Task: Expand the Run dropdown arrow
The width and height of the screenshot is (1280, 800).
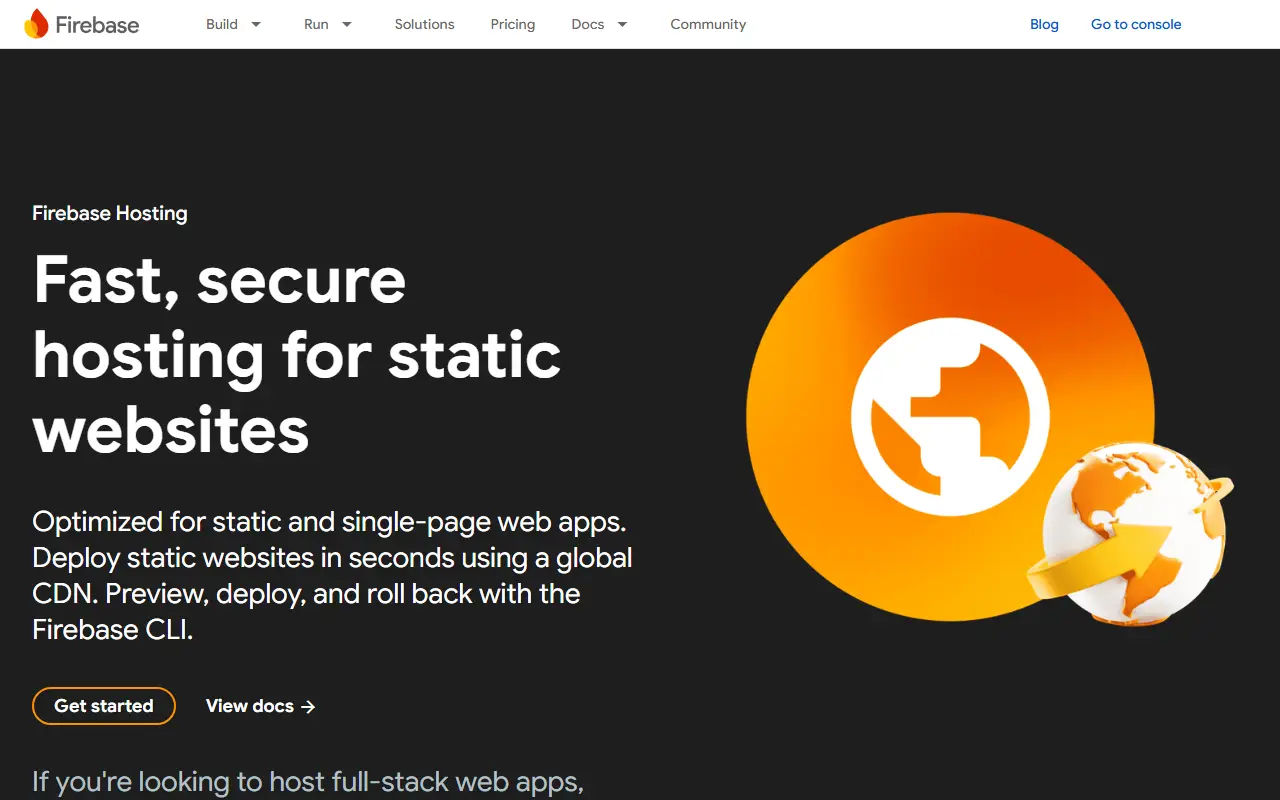Action: [x=347, y=24]
